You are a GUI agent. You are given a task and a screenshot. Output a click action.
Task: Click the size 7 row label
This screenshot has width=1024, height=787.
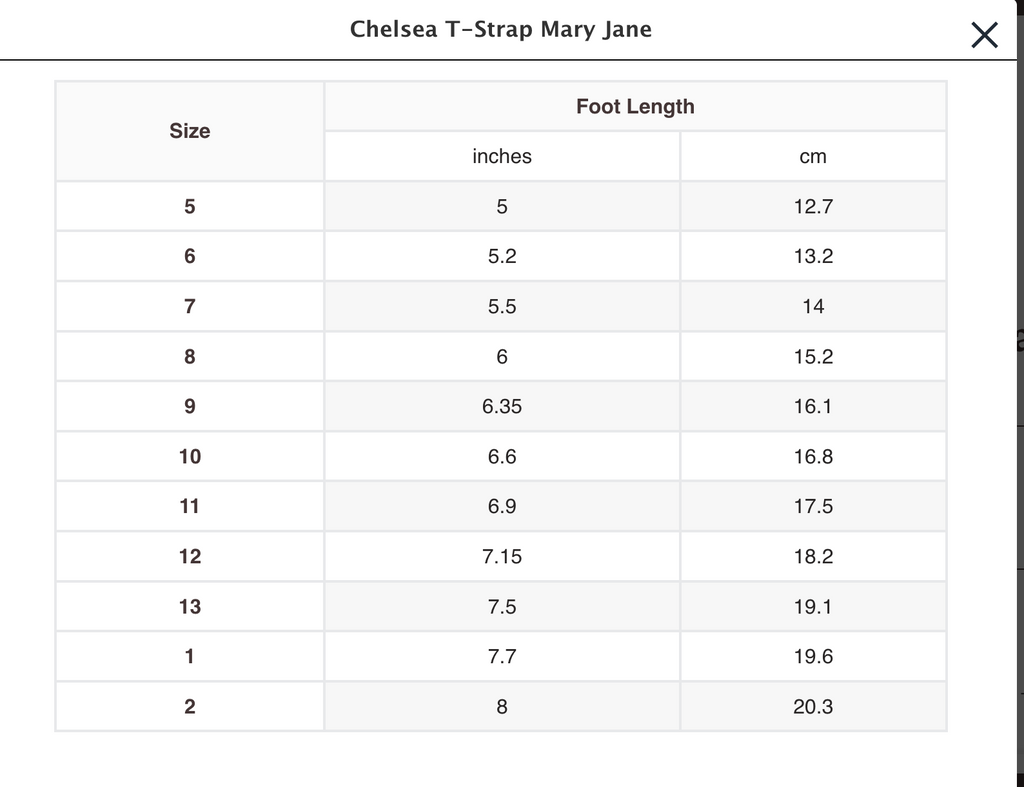click(190, 307)
